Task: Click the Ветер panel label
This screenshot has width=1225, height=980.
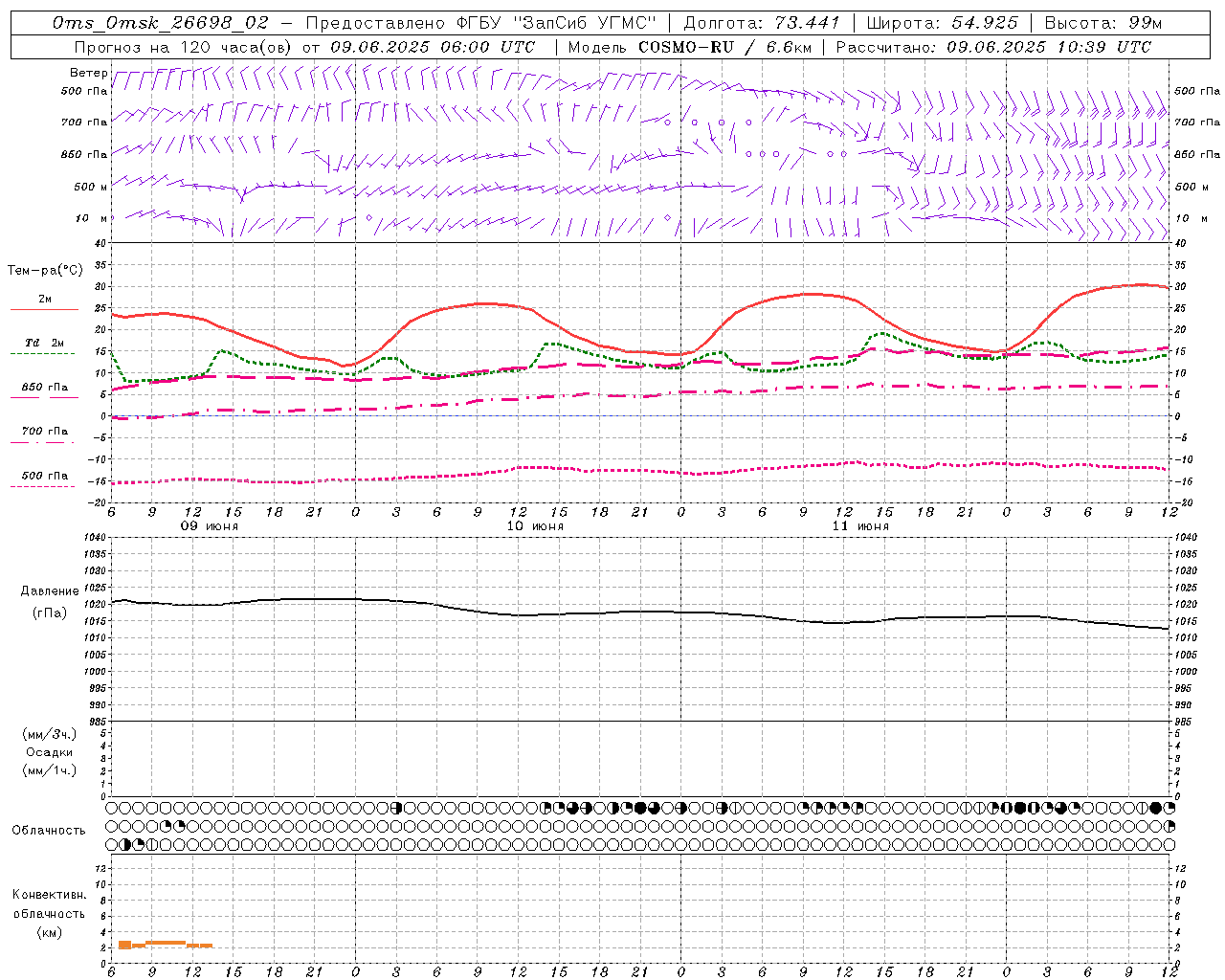Action: click(88, 73)
